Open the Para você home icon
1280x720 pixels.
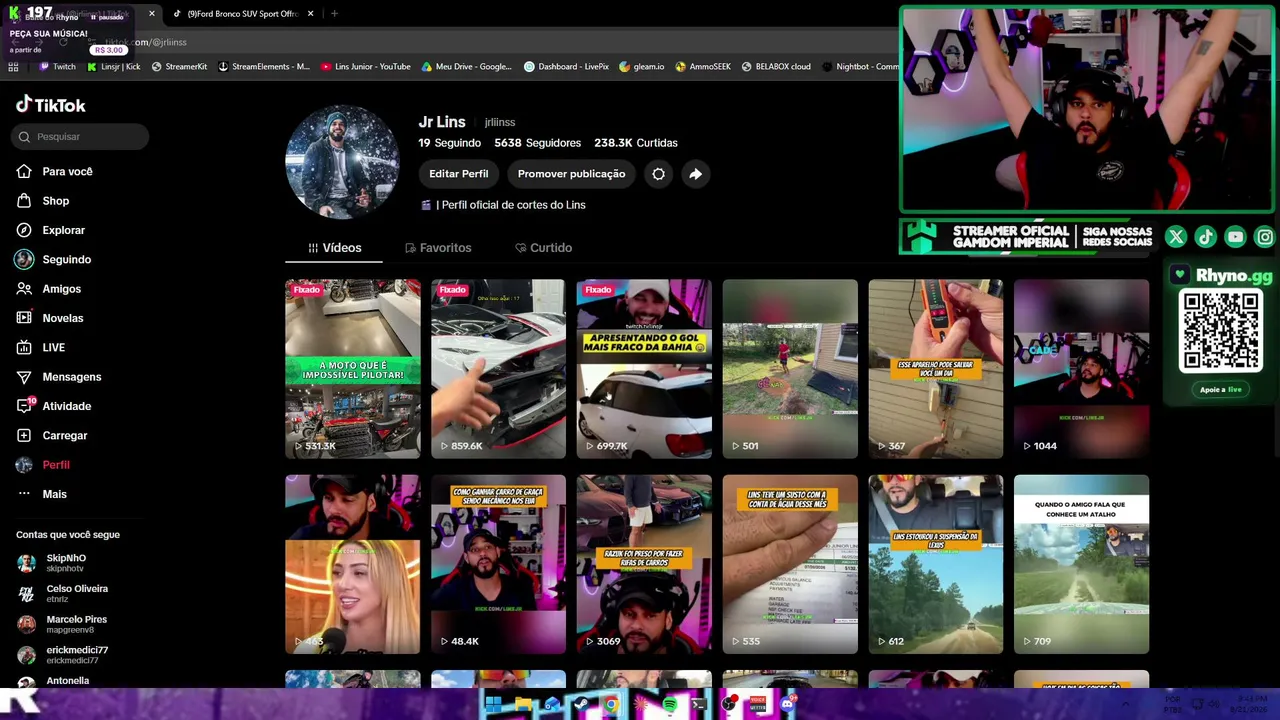[24, 172]
